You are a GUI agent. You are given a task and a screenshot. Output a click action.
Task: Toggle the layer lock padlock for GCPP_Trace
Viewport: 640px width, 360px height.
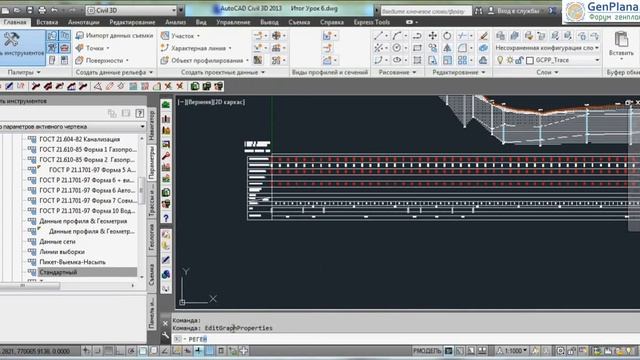[x=519, y=60]
